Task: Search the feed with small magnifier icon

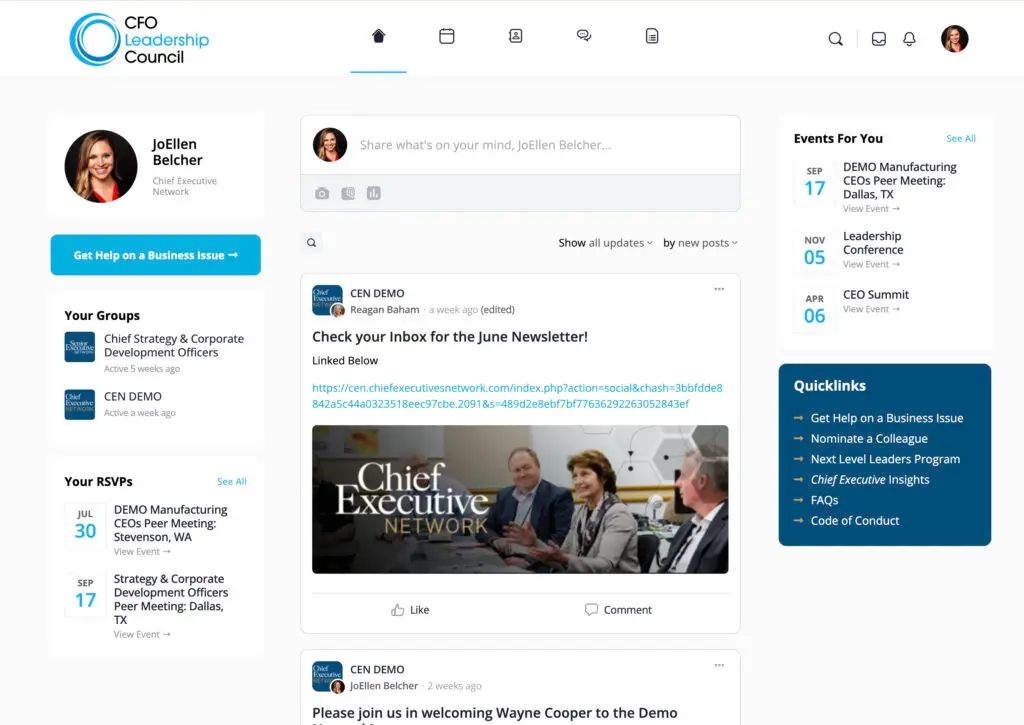Action: tap(312, 243)
